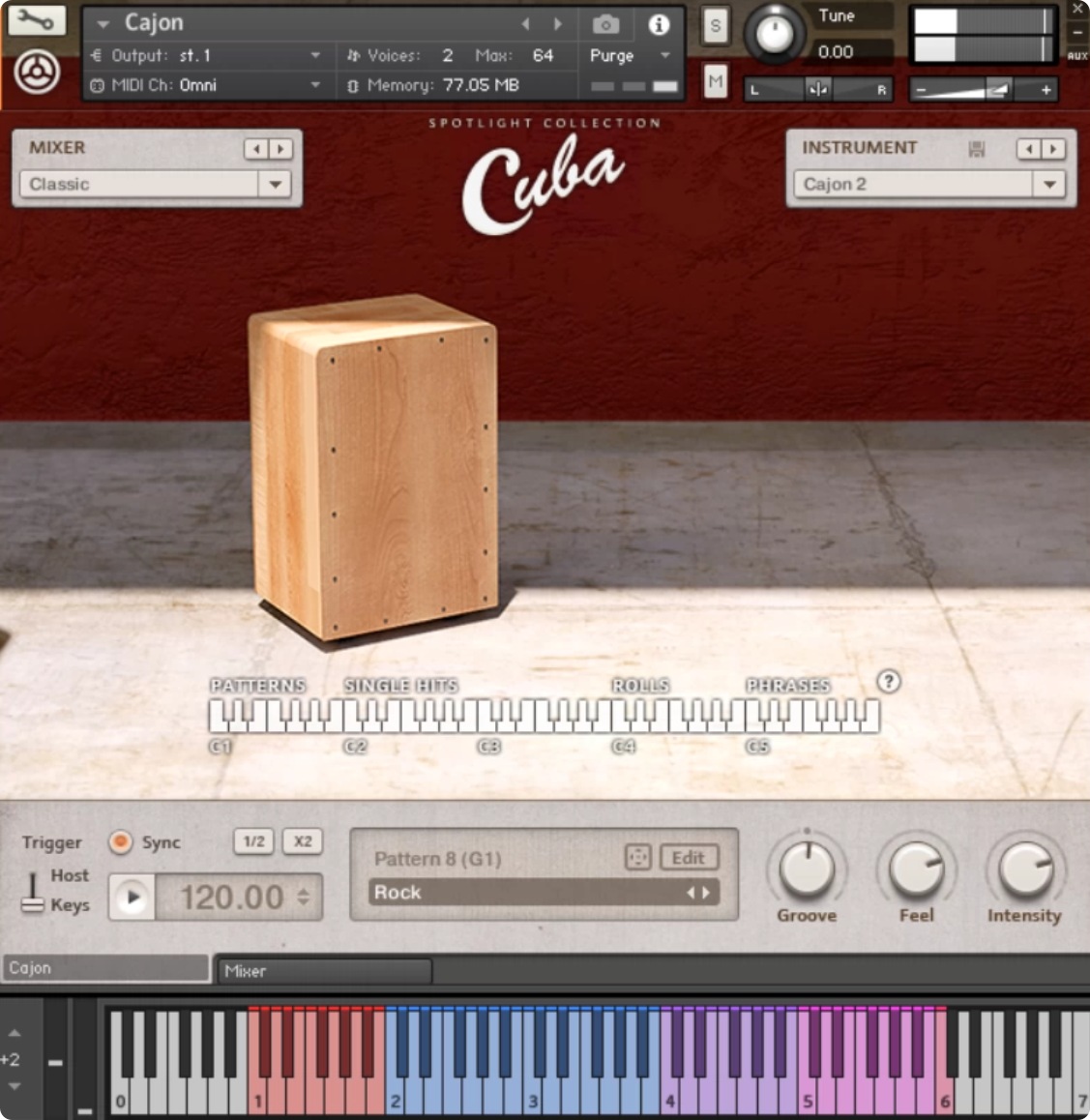Open the pattern editor with Edit
Image resolution: width=1090 pixels, height=1120 pixels.
(x=689, y=857)
